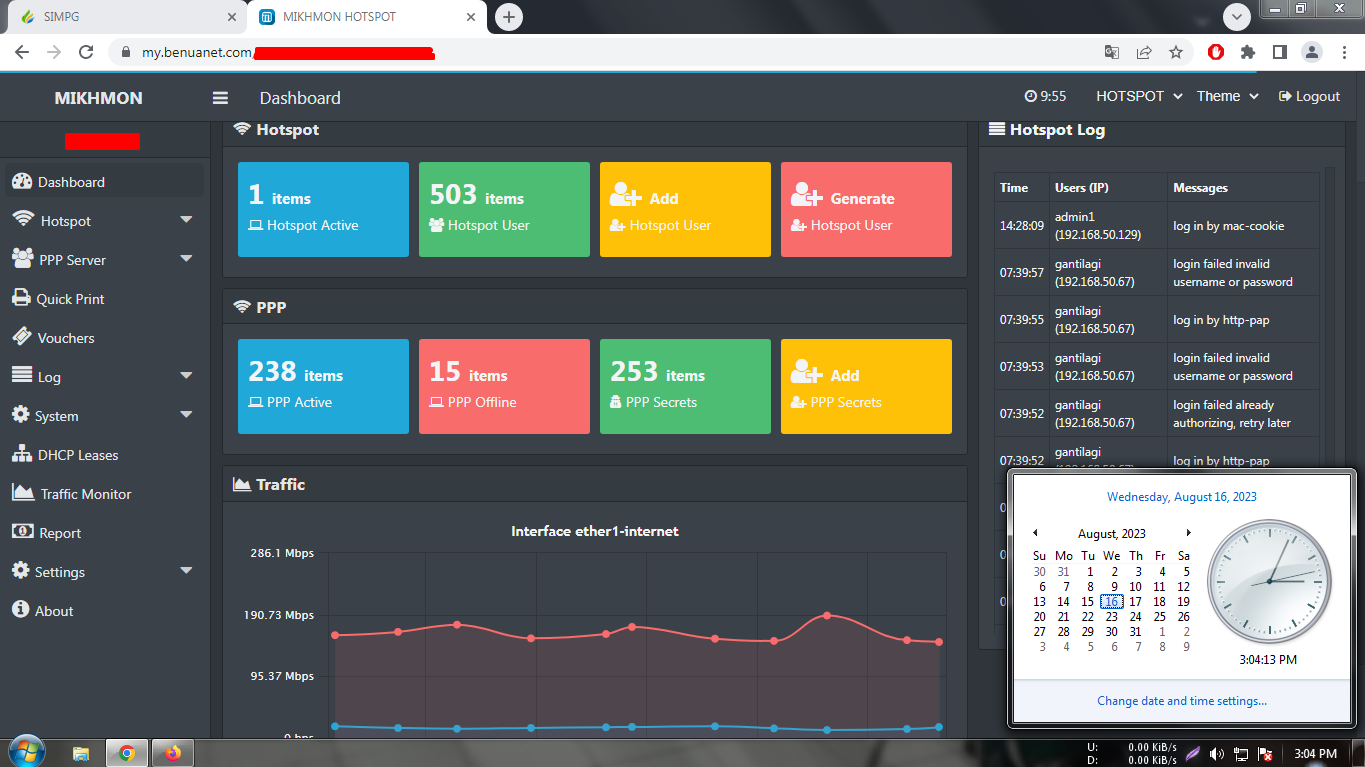The width and height of the screenshot is (1365, 767).
Task: Click the money icon beside Report
Action: click(x=22, y=532)
